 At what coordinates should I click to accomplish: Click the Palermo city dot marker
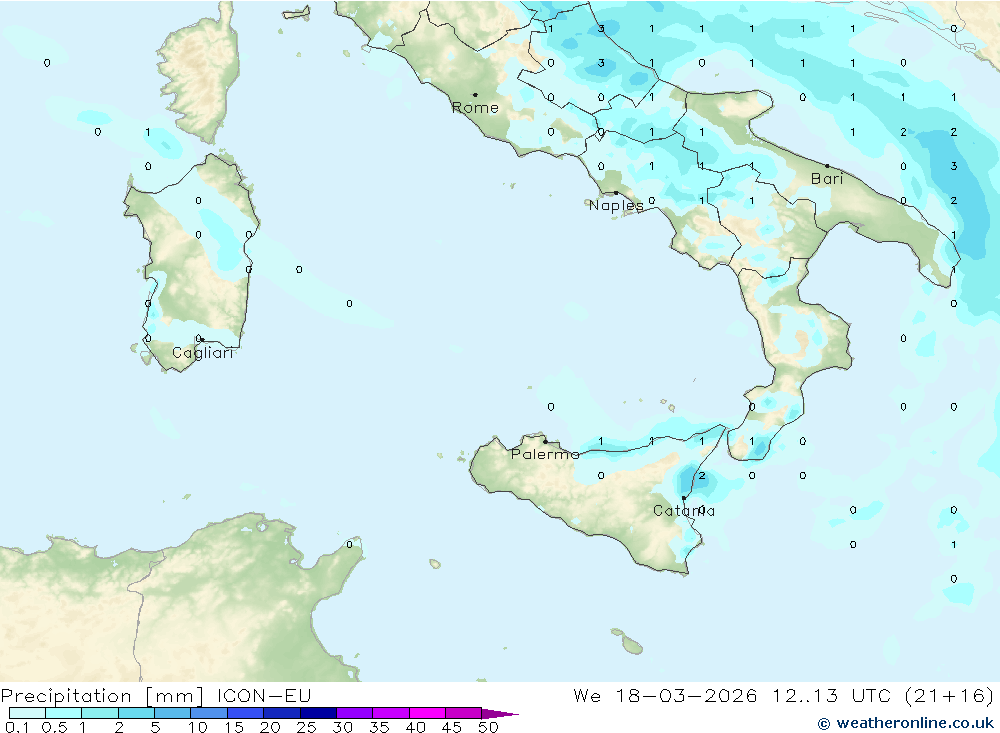pos(545,441)
